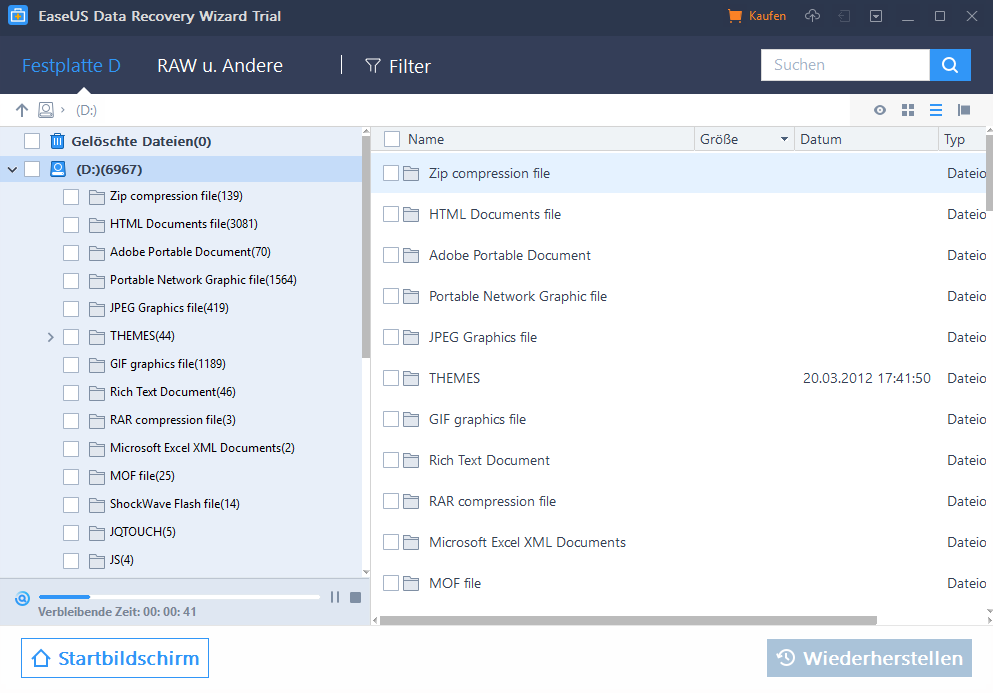Viewport: 993px width, 693px height.
Task: Click the THEMES date 20.03.2012 17:41:50
Action: [866, 378]
